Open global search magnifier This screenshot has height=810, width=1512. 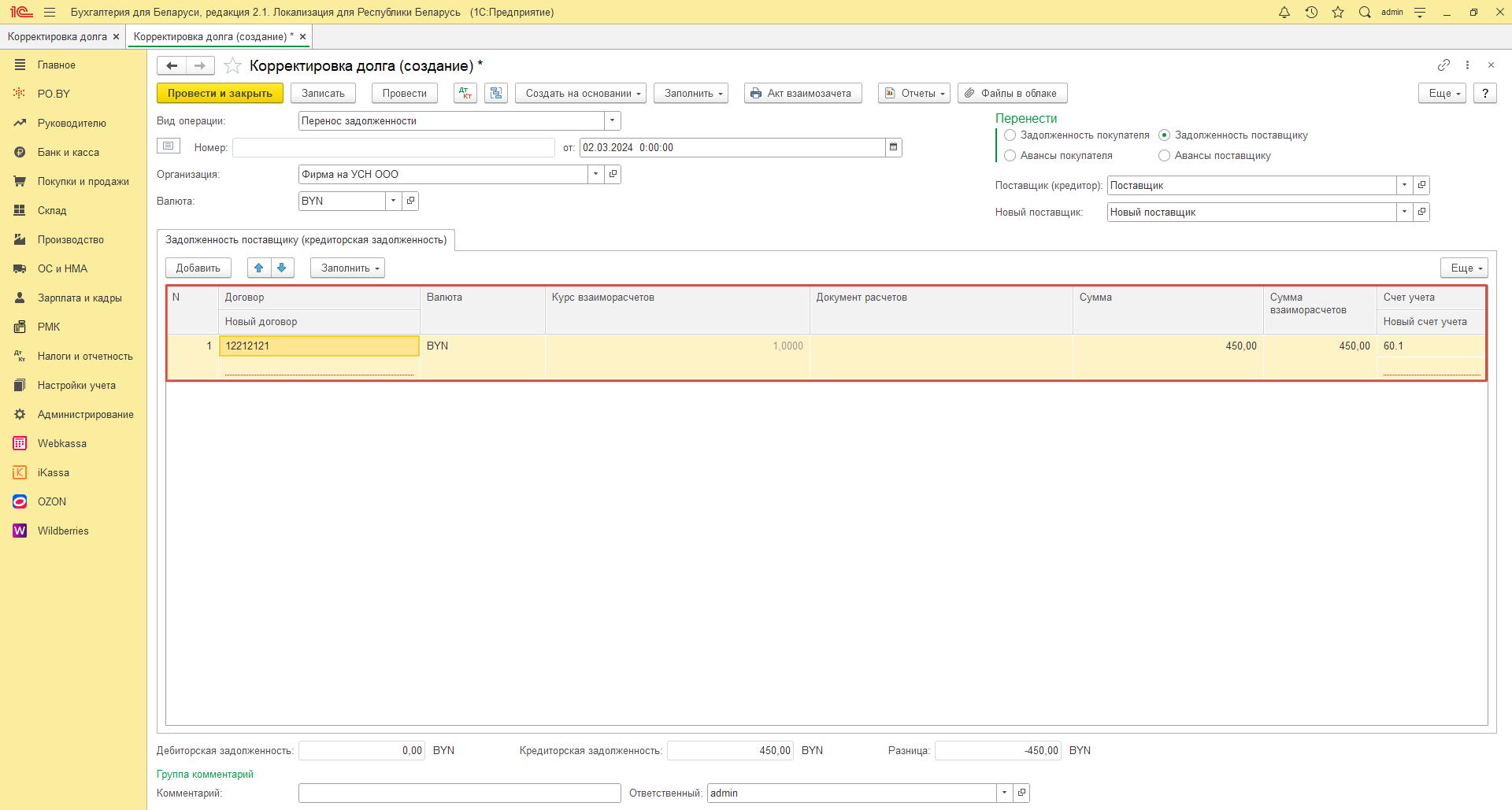point(1365,12)
